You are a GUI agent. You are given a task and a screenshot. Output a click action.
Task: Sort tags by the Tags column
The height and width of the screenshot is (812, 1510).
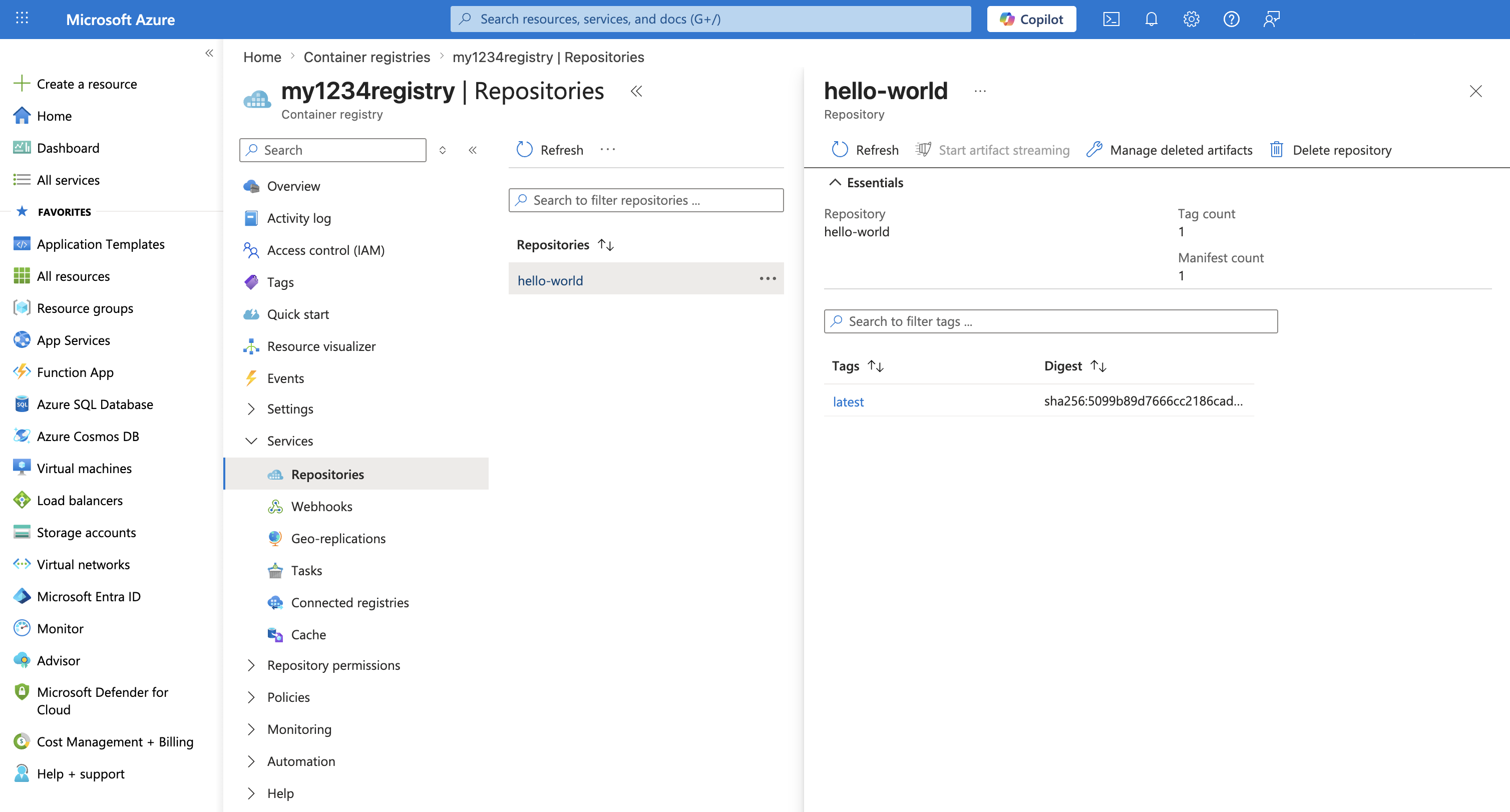[876, 366]
